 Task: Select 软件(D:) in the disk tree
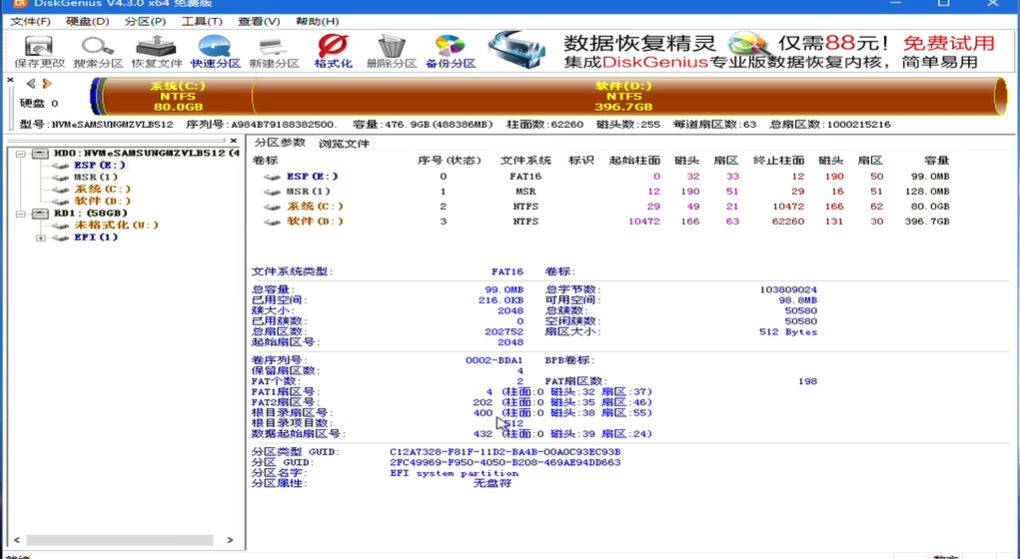pos(102,201)
